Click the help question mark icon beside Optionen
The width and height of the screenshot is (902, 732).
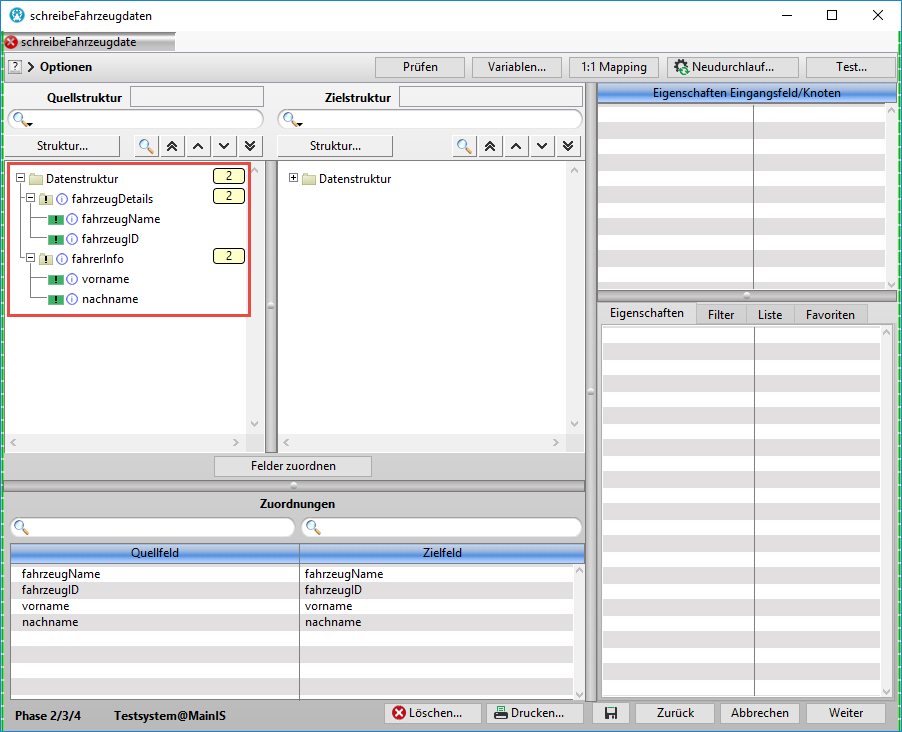(x=15, y=67)
